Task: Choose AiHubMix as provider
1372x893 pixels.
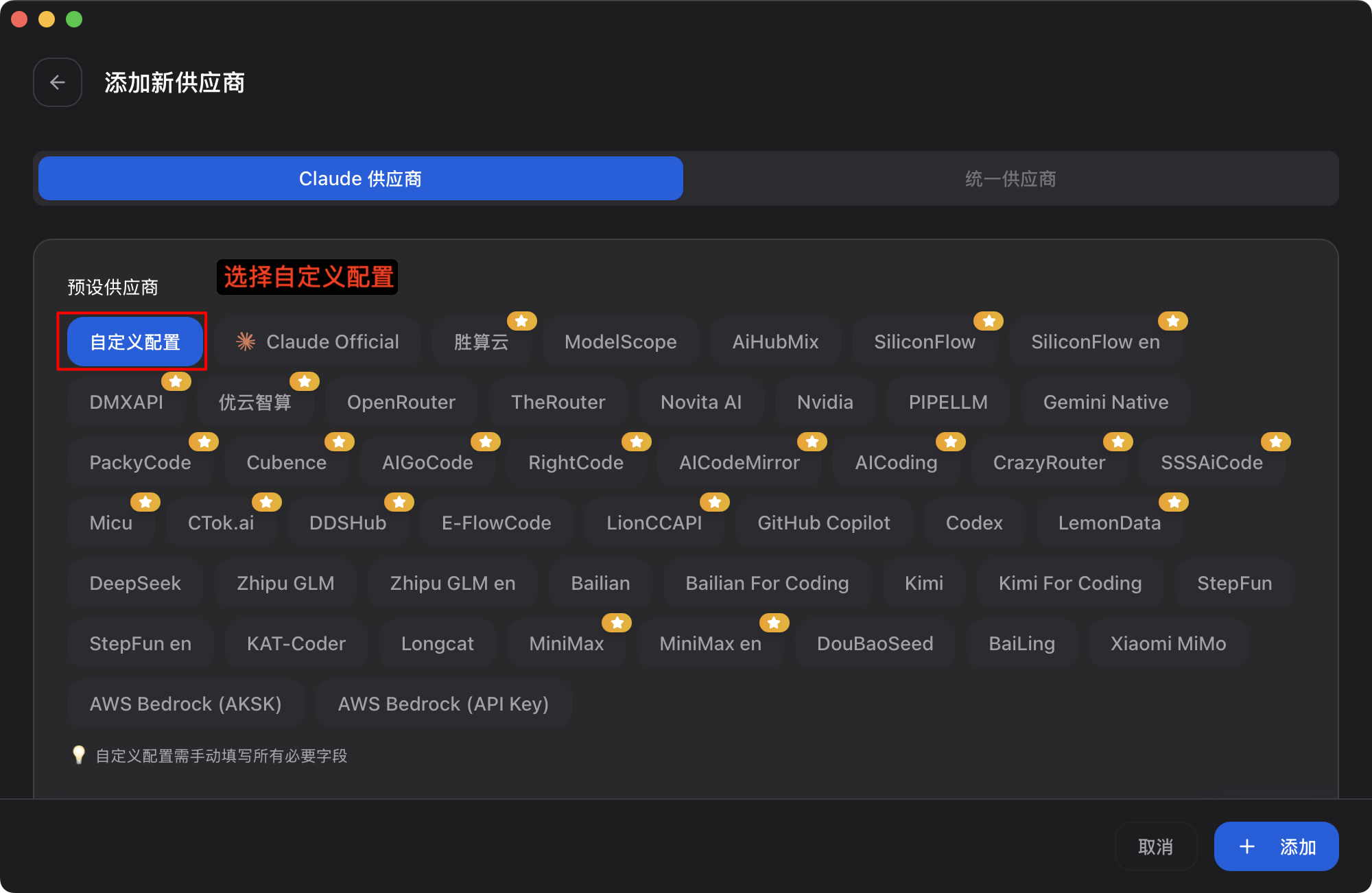Action: coord(776,342)
